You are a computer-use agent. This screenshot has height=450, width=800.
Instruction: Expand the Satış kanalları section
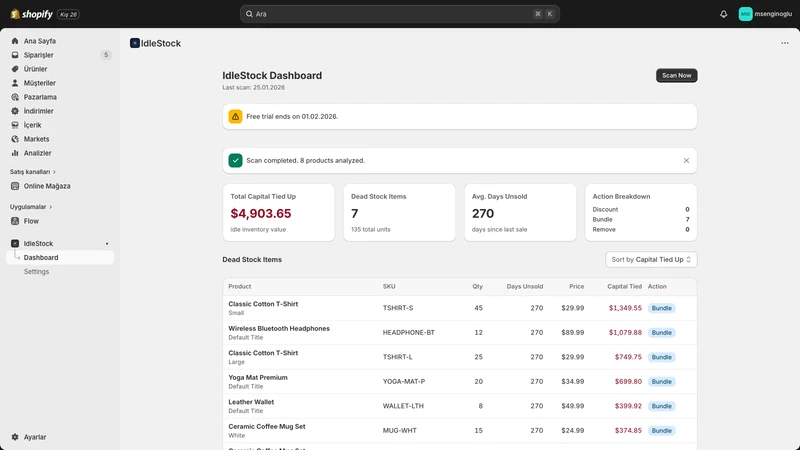coord(33,172)
